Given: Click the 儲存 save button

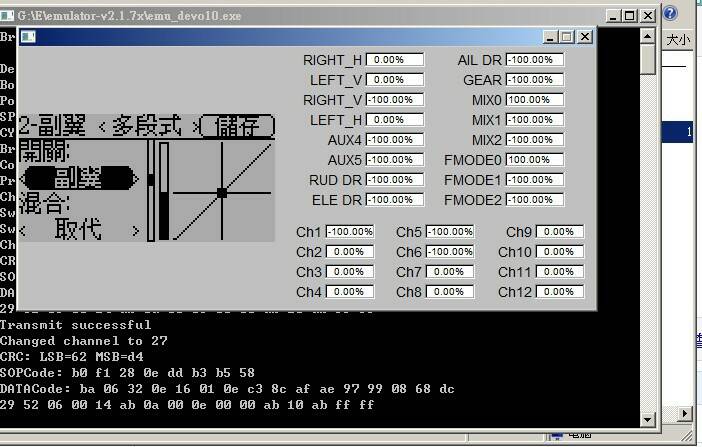Looking at the screenshot, I should tap(237, 126).
